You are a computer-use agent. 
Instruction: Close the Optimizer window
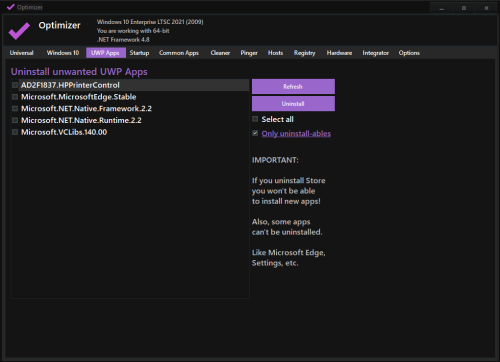[x=486, y=8]
